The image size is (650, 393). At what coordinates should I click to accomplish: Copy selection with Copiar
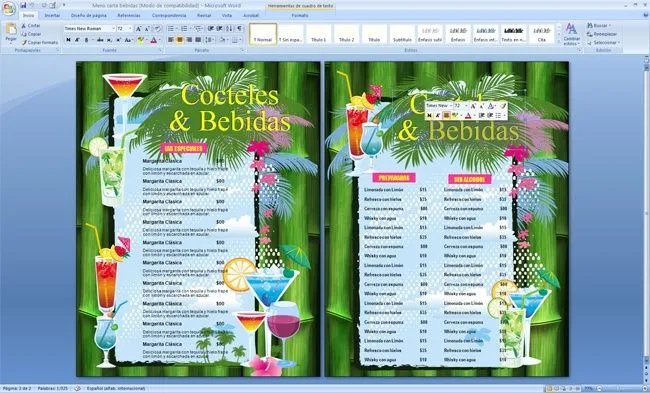pyautogui.click(x=31, y=34)
